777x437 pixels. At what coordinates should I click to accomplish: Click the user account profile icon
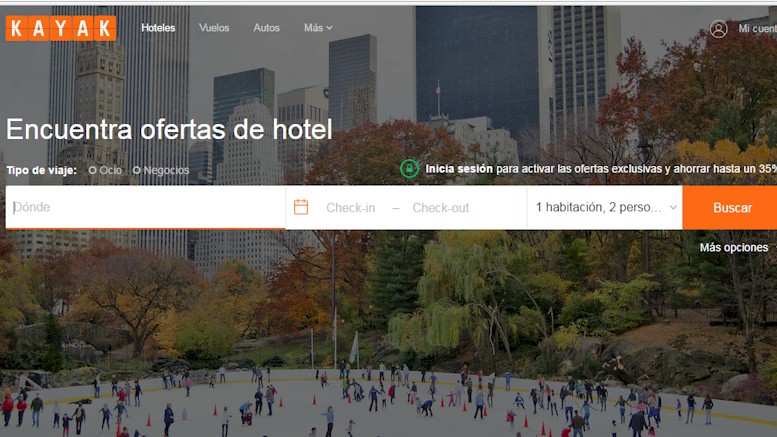click(x=718, y=29)
